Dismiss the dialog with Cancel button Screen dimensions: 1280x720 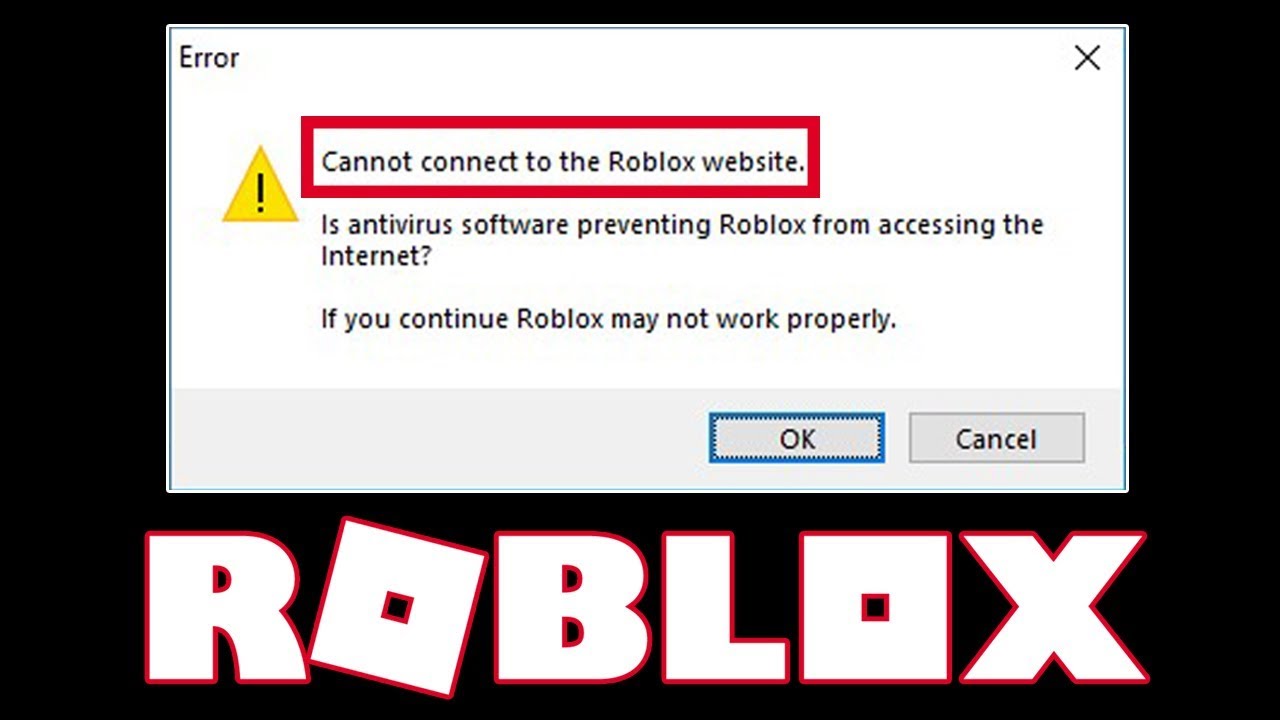(x=996, y=438)
